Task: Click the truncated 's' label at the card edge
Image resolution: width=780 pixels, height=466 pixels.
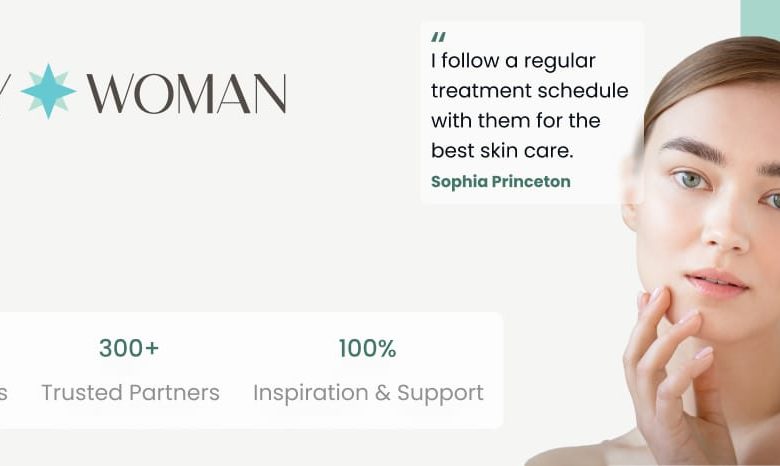Action: (x=3, y=393)
